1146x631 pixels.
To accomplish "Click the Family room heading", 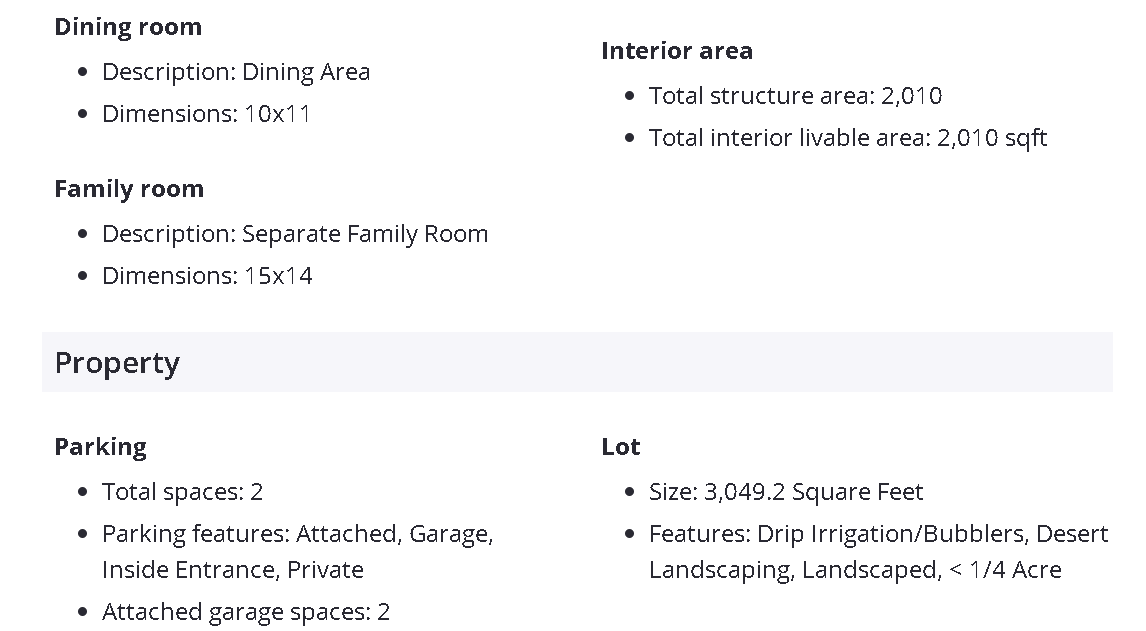I will point(129,189).
